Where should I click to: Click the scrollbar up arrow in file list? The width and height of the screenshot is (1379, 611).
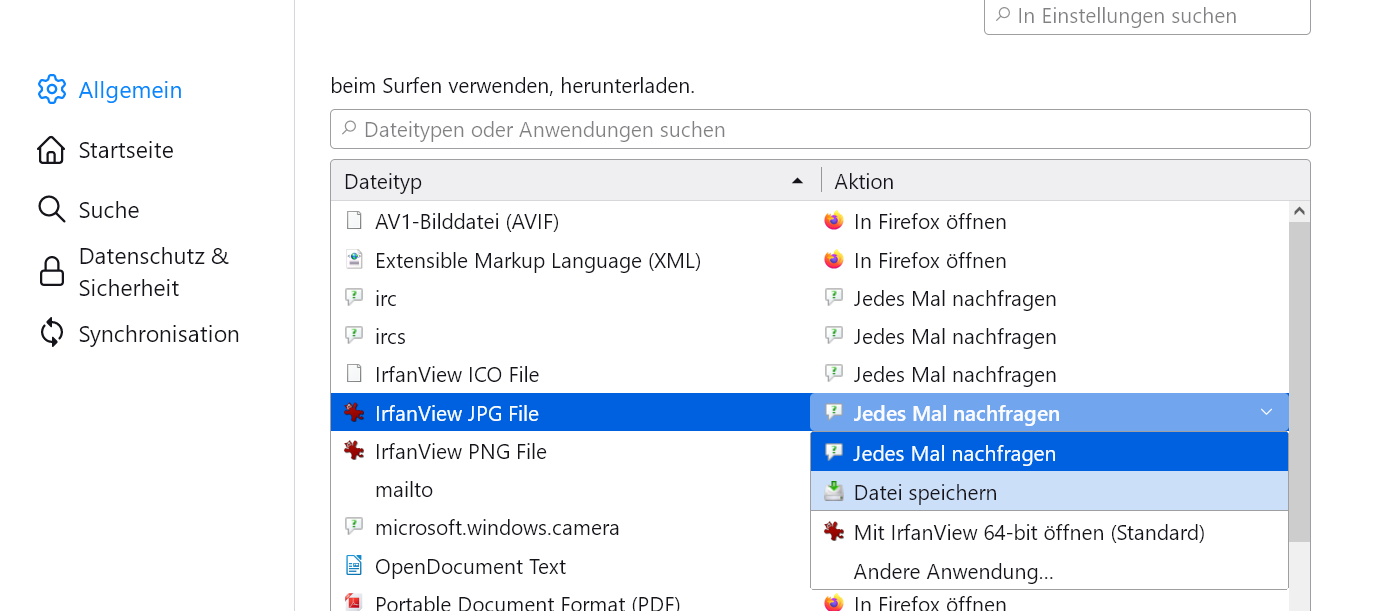[1299, 211]
